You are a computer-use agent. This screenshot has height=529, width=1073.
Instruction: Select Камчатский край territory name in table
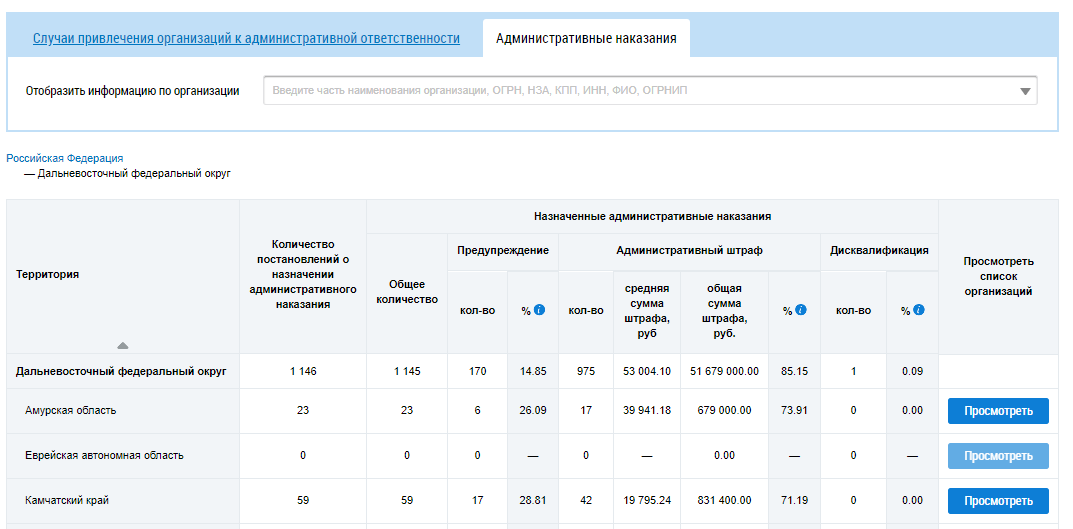coord(65,501)
